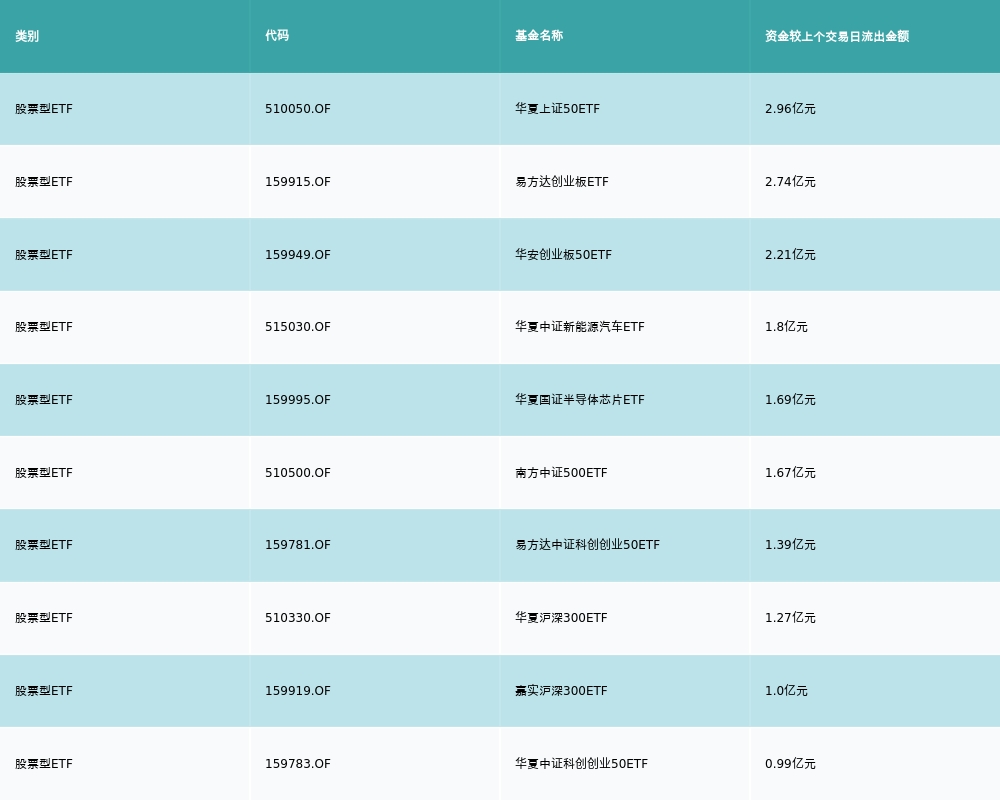This screenshot has width=1000, height=800.
Task: Click outflow amount 1.0亿元
Action: point(786,691)
